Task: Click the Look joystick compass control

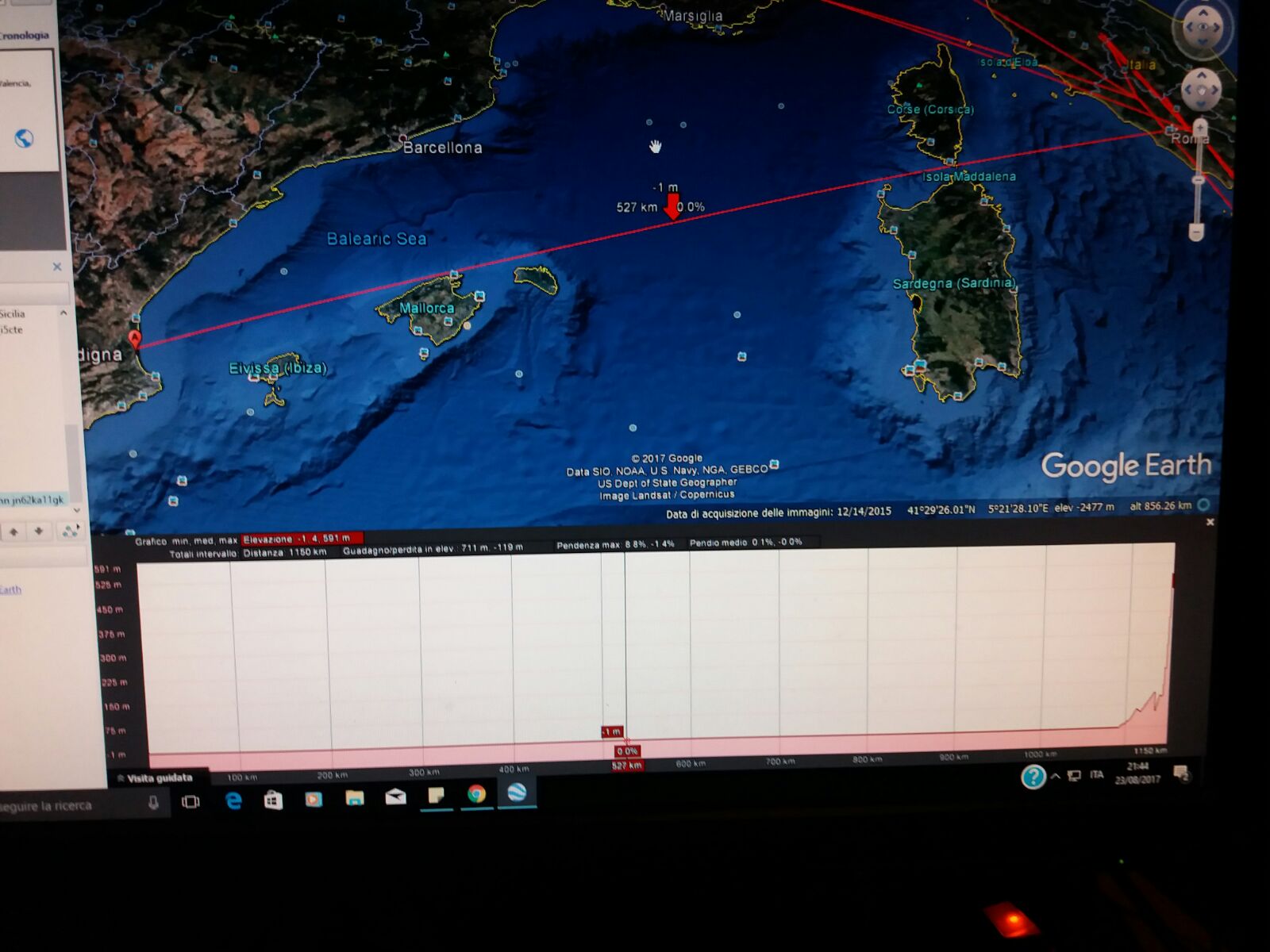Action: [x=1203, y=28]
